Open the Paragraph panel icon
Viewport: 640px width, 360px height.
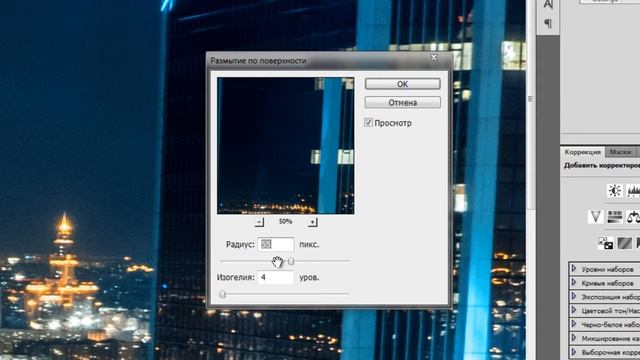(548, 23)
